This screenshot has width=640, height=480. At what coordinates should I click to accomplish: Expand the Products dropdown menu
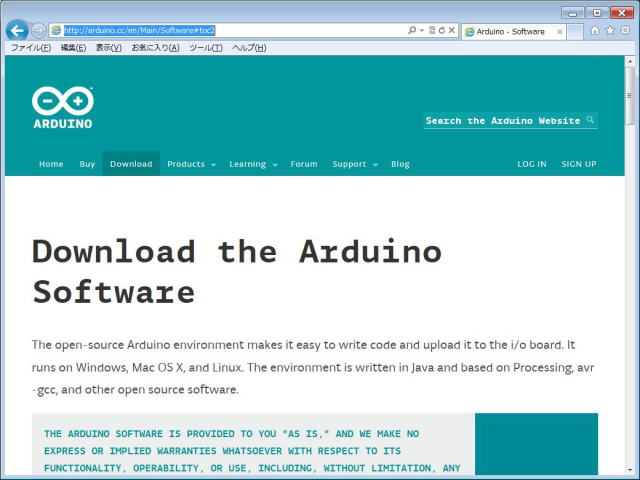point(191,164)
